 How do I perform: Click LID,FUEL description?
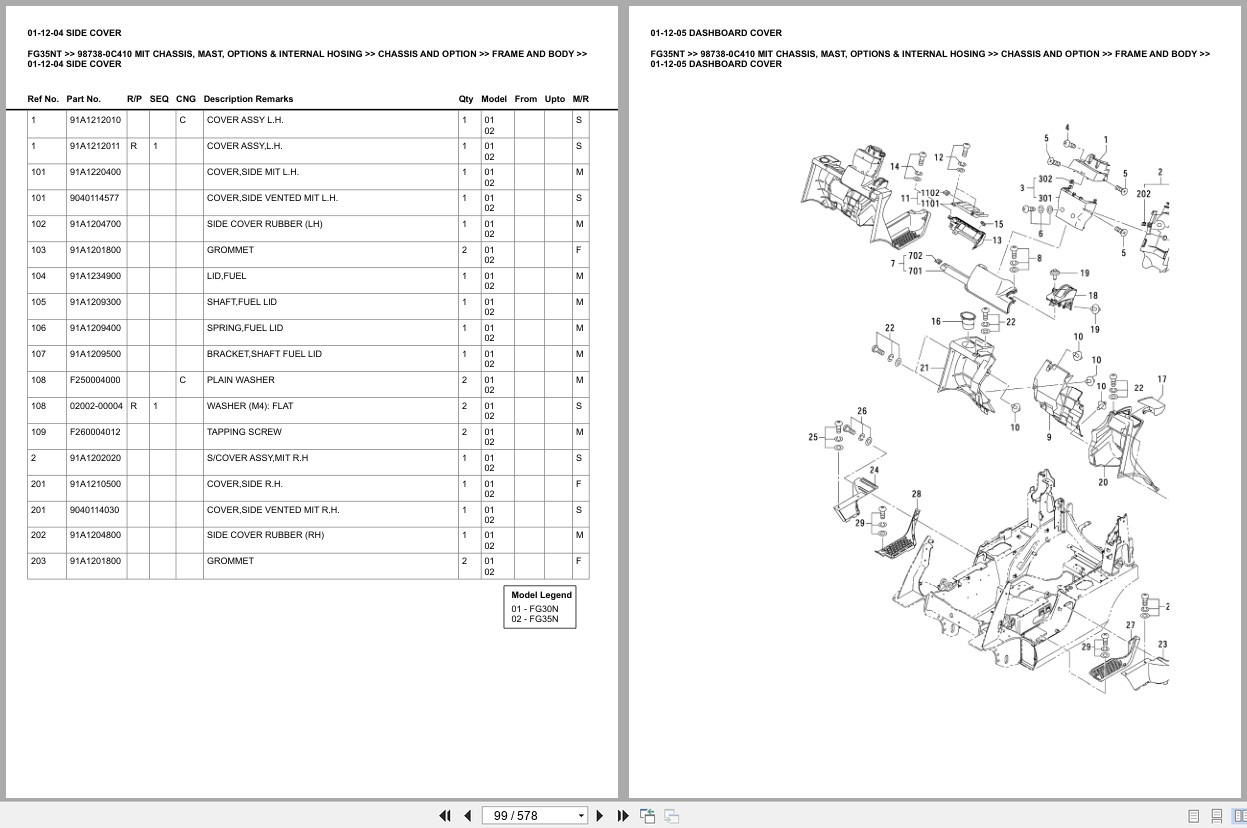click(226, 276)
